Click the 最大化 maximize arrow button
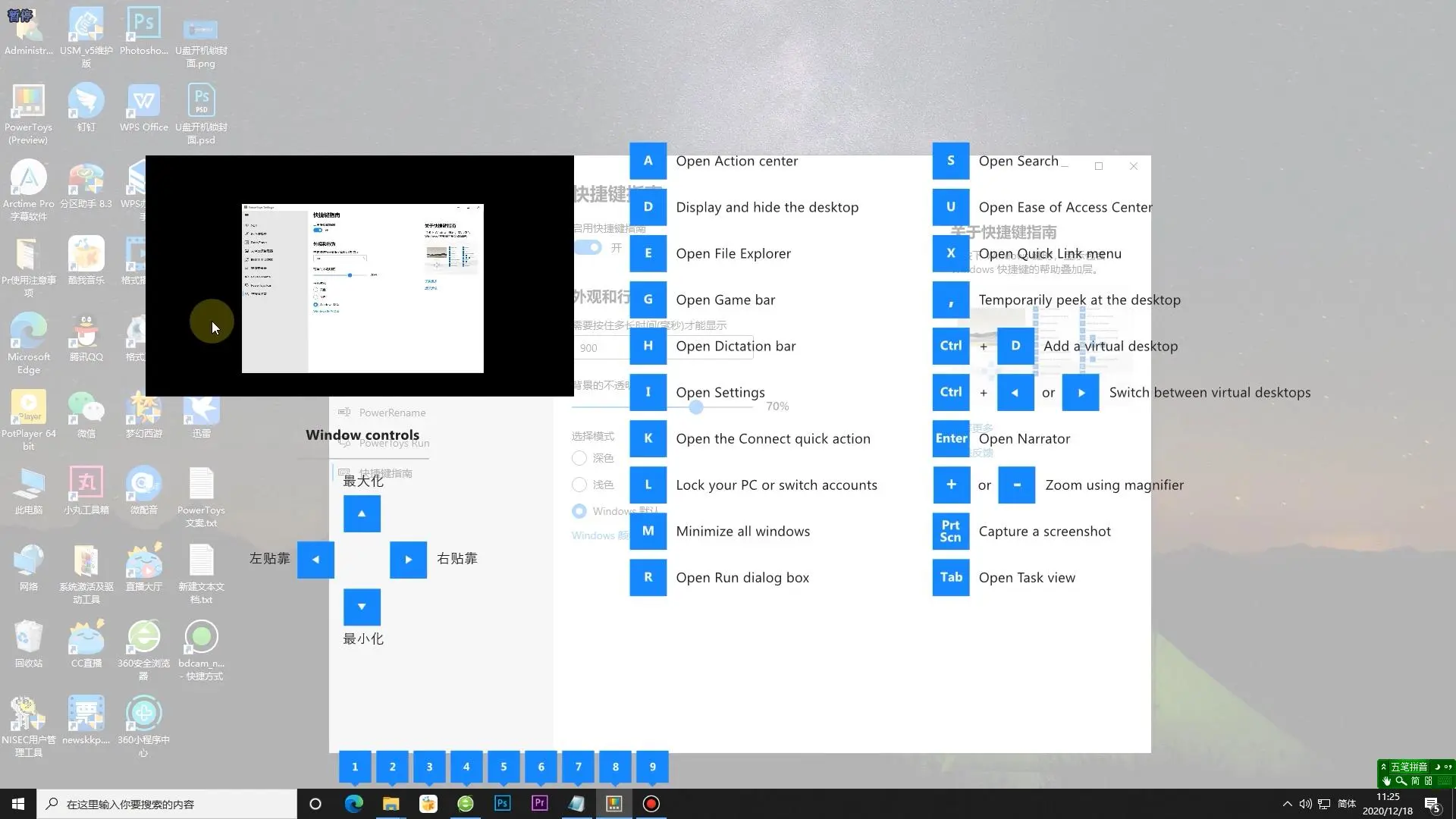 point(361,513)
